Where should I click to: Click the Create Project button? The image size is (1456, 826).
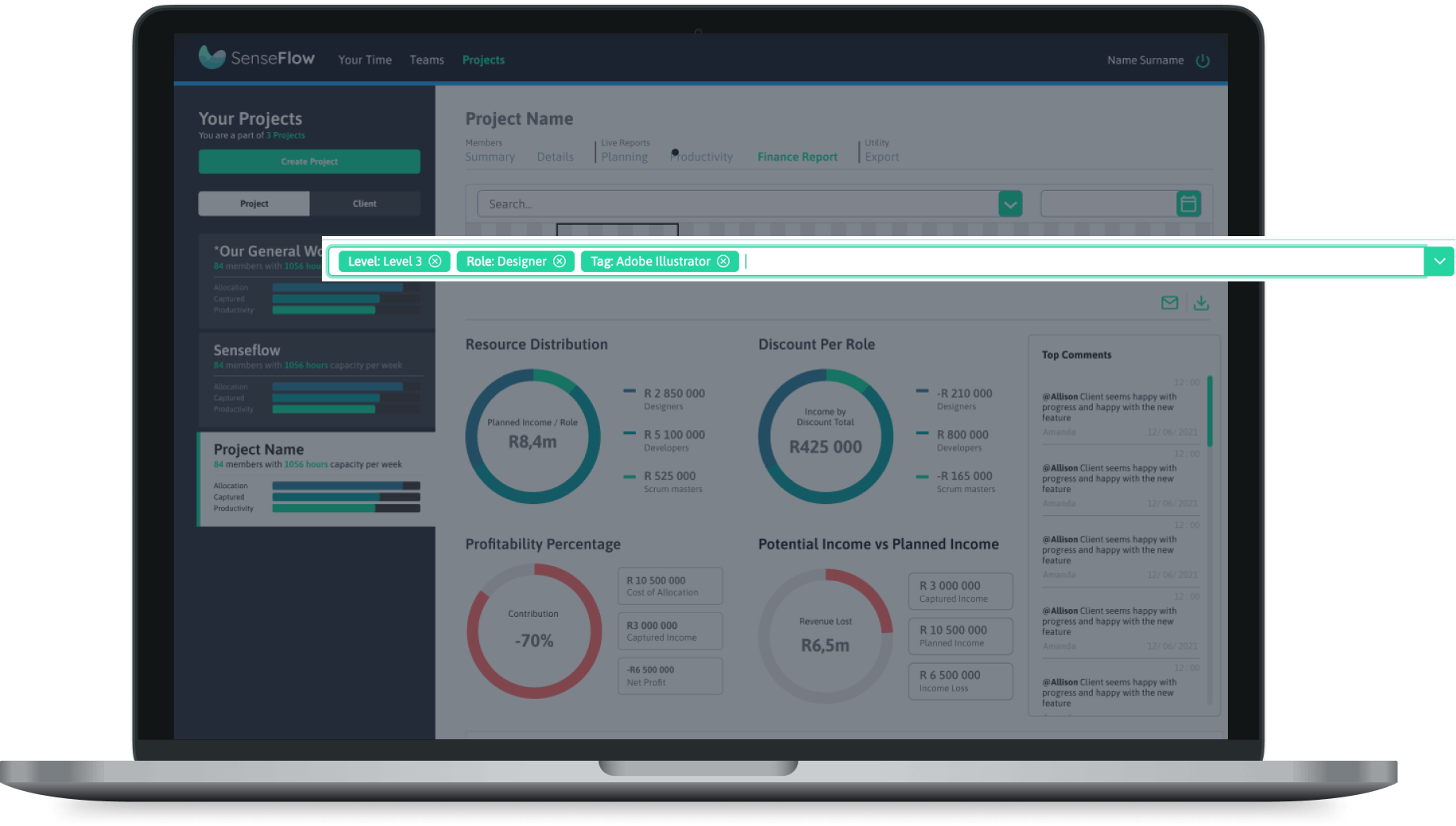(309, 161)
